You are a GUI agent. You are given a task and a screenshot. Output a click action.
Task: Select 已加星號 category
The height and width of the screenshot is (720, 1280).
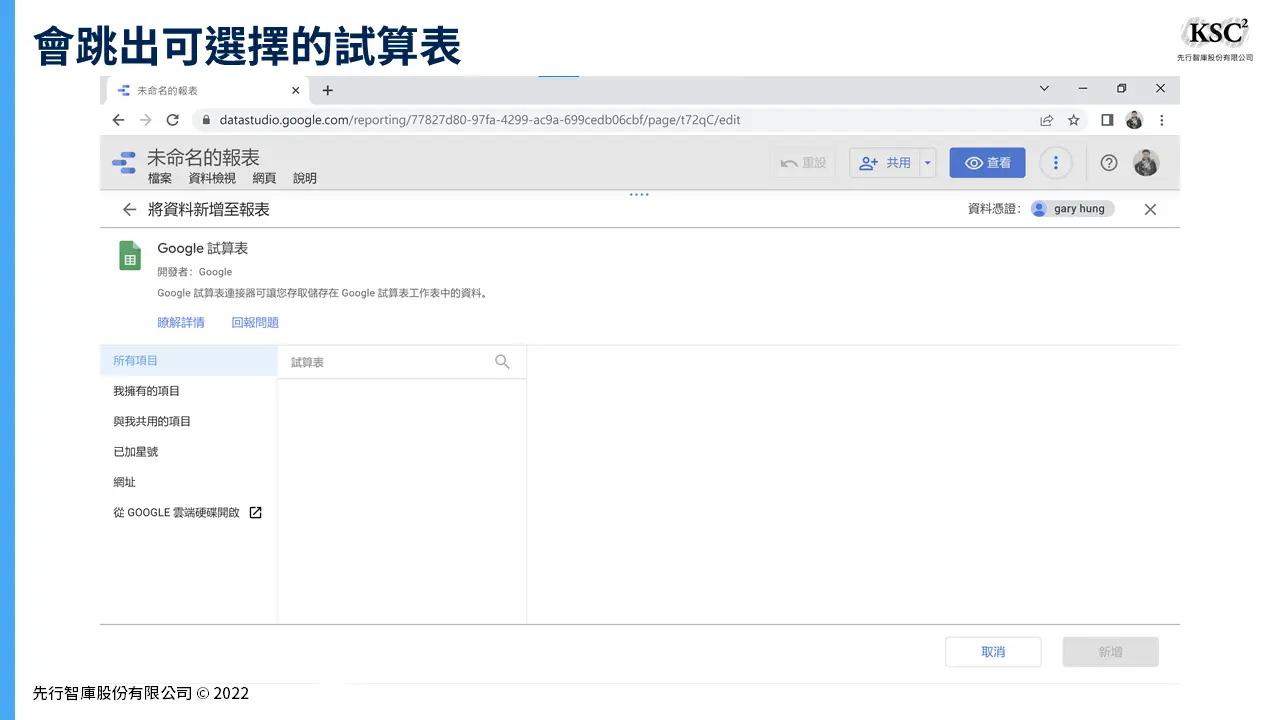tap(188, 452)
